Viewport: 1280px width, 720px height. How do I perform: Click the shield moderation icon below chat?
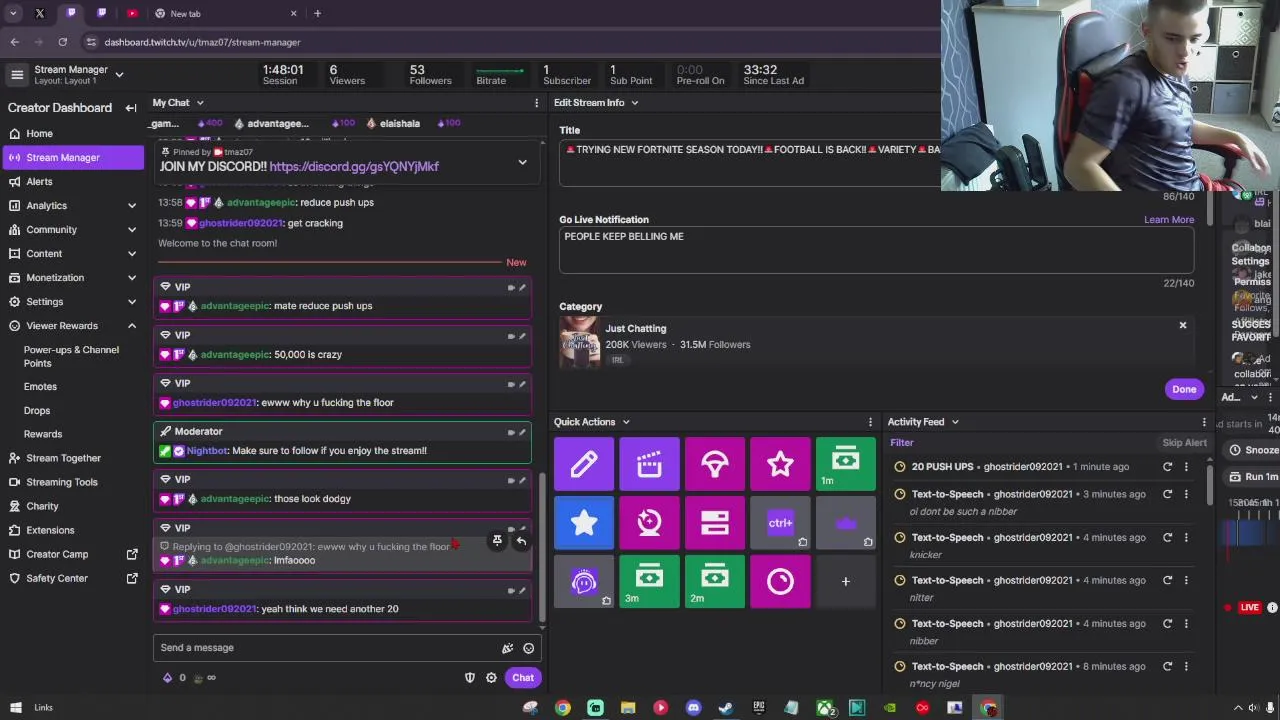[470, 678]
